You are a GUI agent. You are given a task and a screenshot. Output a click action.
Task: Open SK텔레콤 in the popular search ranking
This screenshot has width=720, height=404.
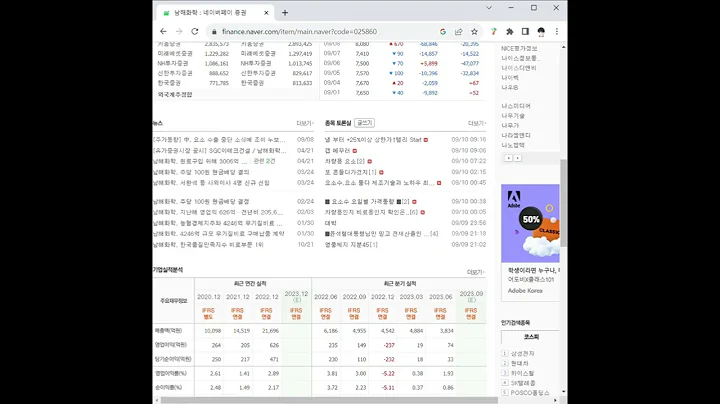coord(523,383)
